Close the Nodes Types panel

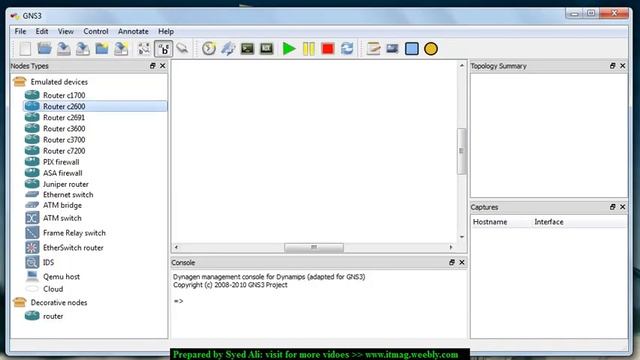163,66
